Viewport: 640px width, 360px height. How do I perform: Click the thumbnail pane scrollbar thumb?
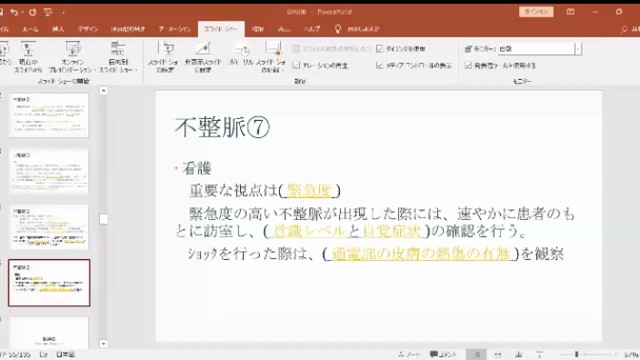pyautogui.click(x=104, y=219)
